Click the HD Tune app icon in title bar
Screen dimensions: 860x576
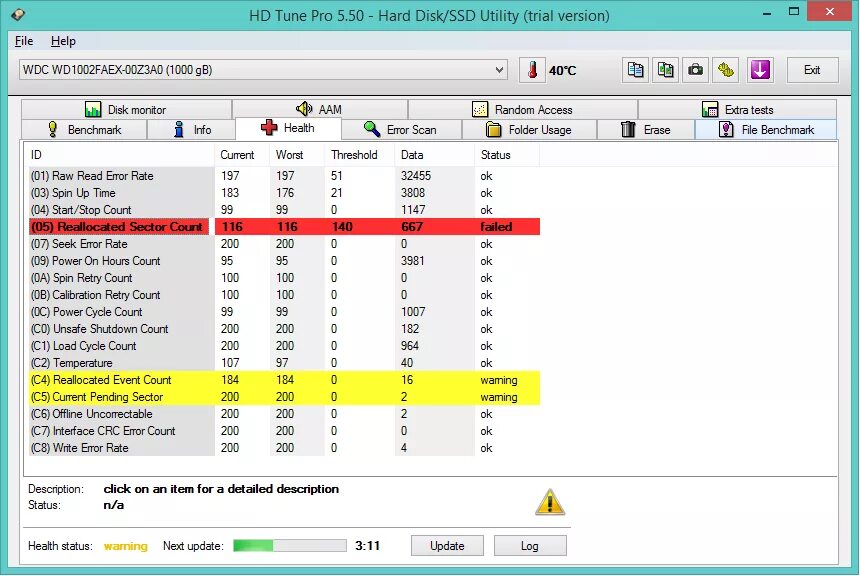coord(18,14)
